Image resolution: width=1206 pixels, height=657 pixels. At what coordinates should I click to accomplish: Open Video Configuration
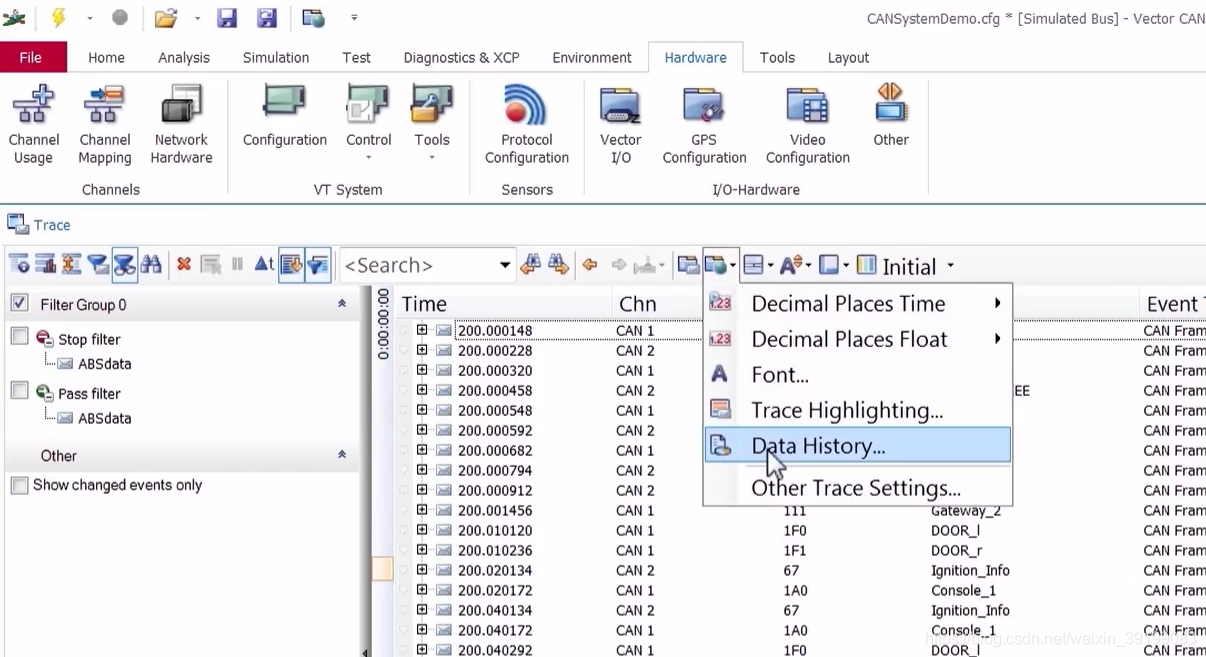click(808, 125)
